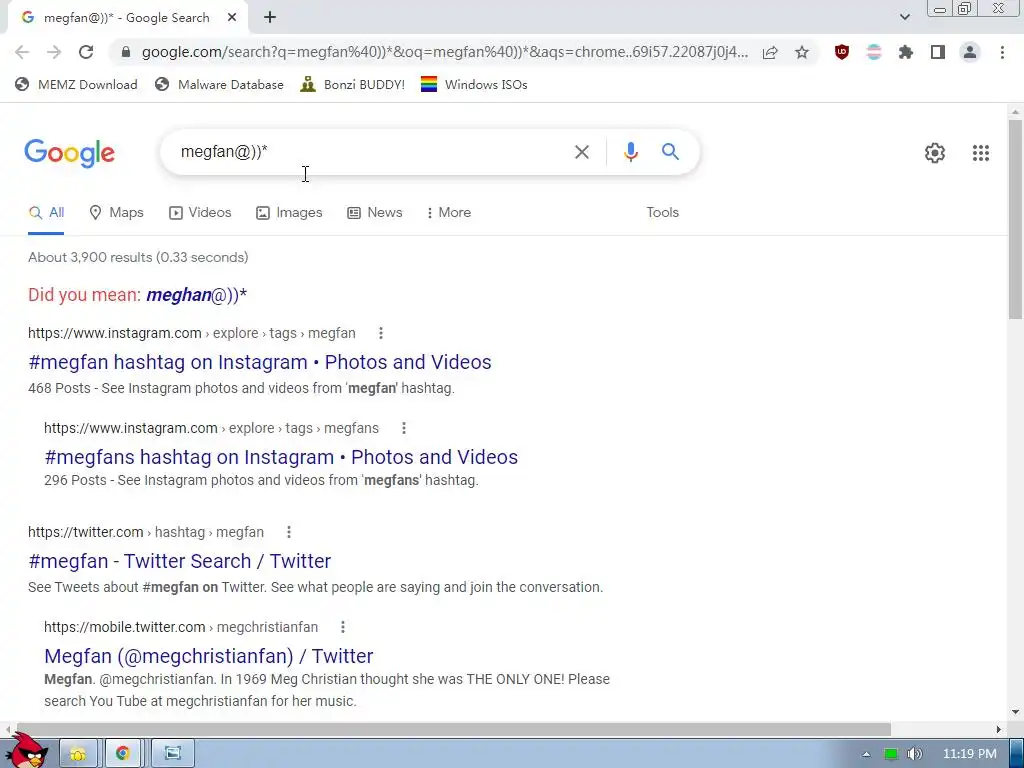Open Start menu Angry Bird button
This screenshot has height=768, width=1024.
pos(26,752)
